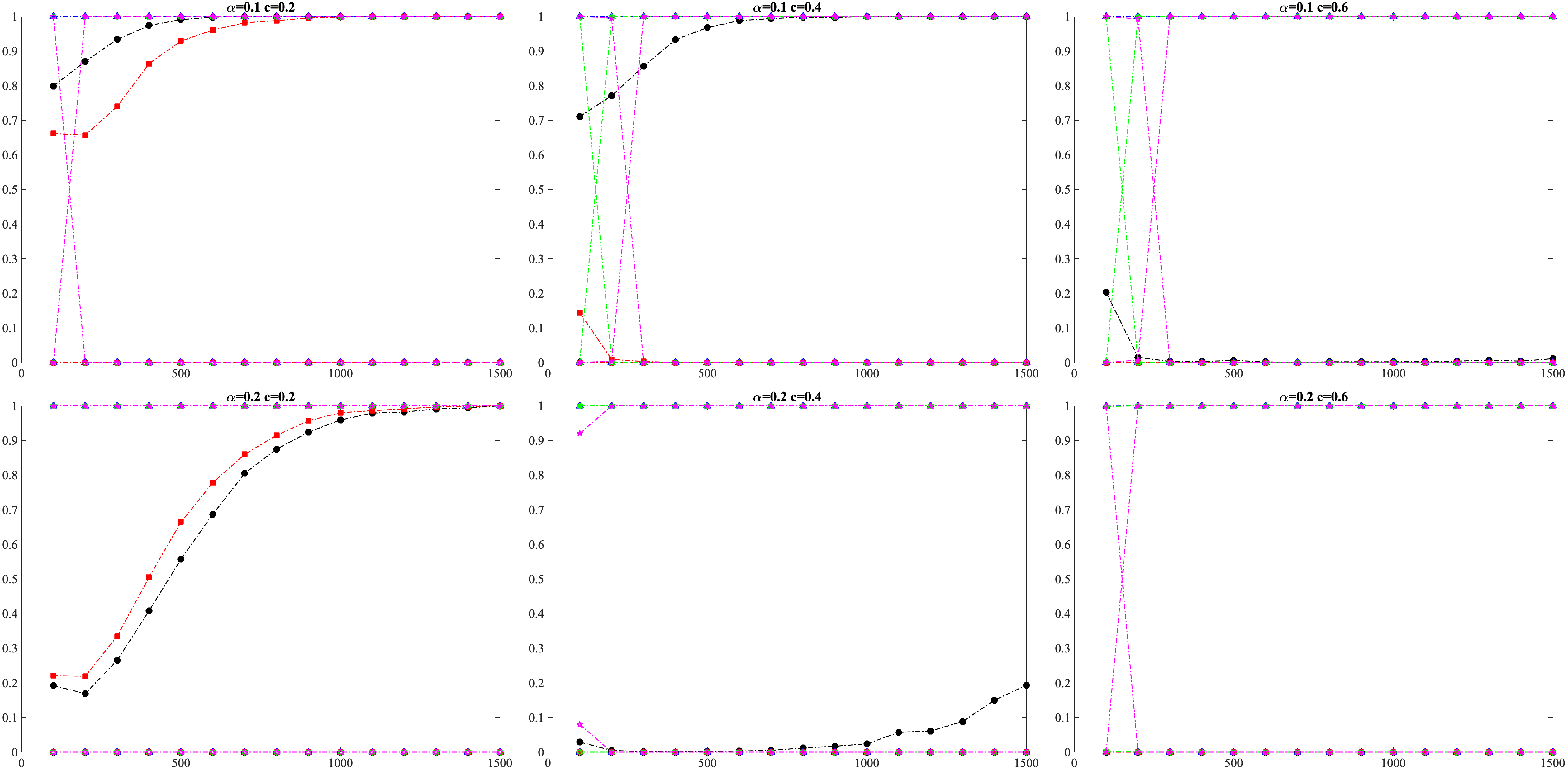Screen dimensions: 1568x768
Task: Click y-axis label 0.5 in α=0.1 c=0.6 plot
Action: [x=1062, y=190]
